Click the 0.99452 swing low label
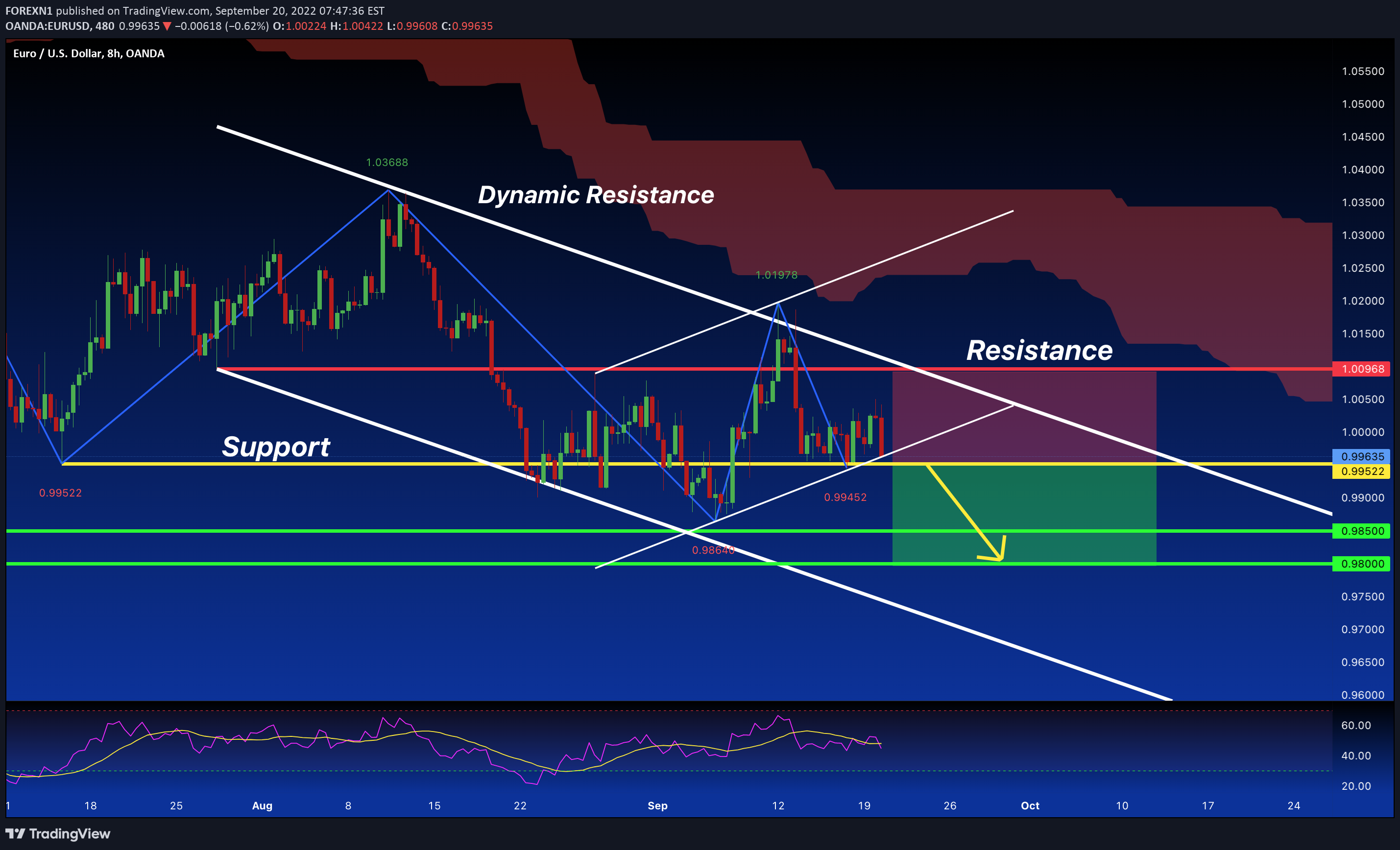The height and width of the screenshot is (850, 1400). click(845, 497)
